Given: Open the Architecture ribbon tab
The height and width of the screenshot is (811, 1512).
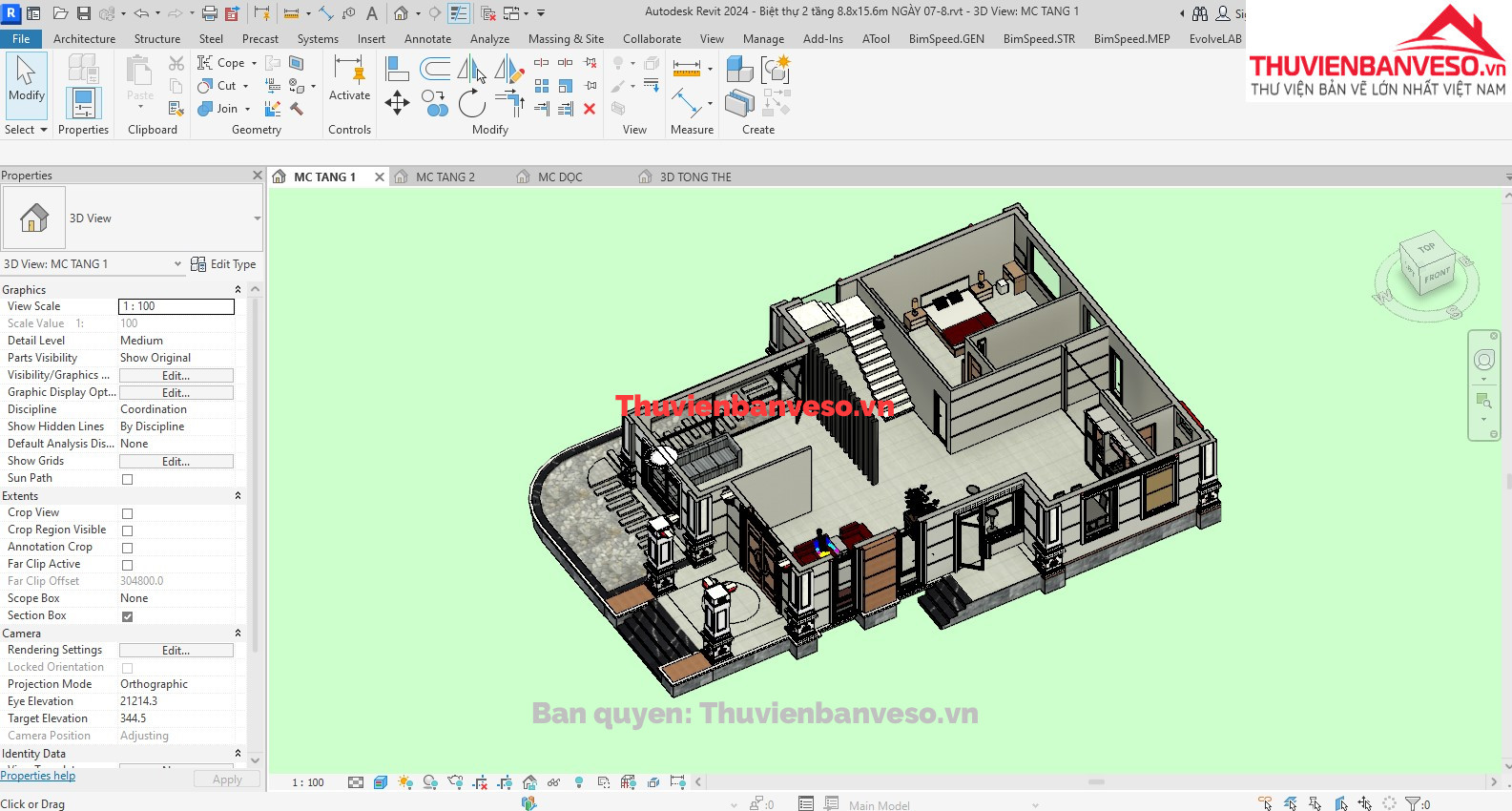Looking at the screenshot, I should (x=84, y=39).
